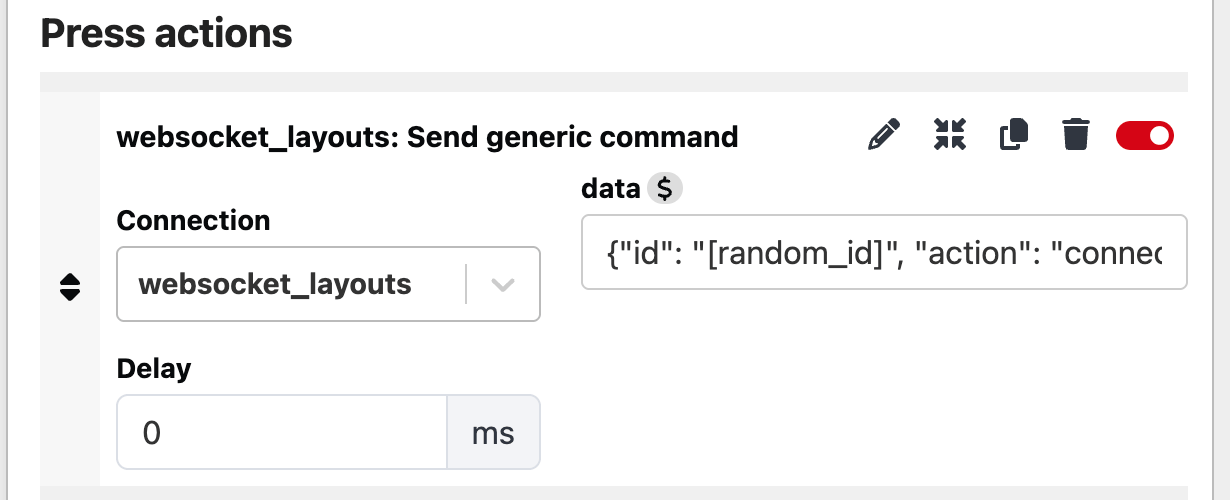Click the pencil icon to rename action

883,134
